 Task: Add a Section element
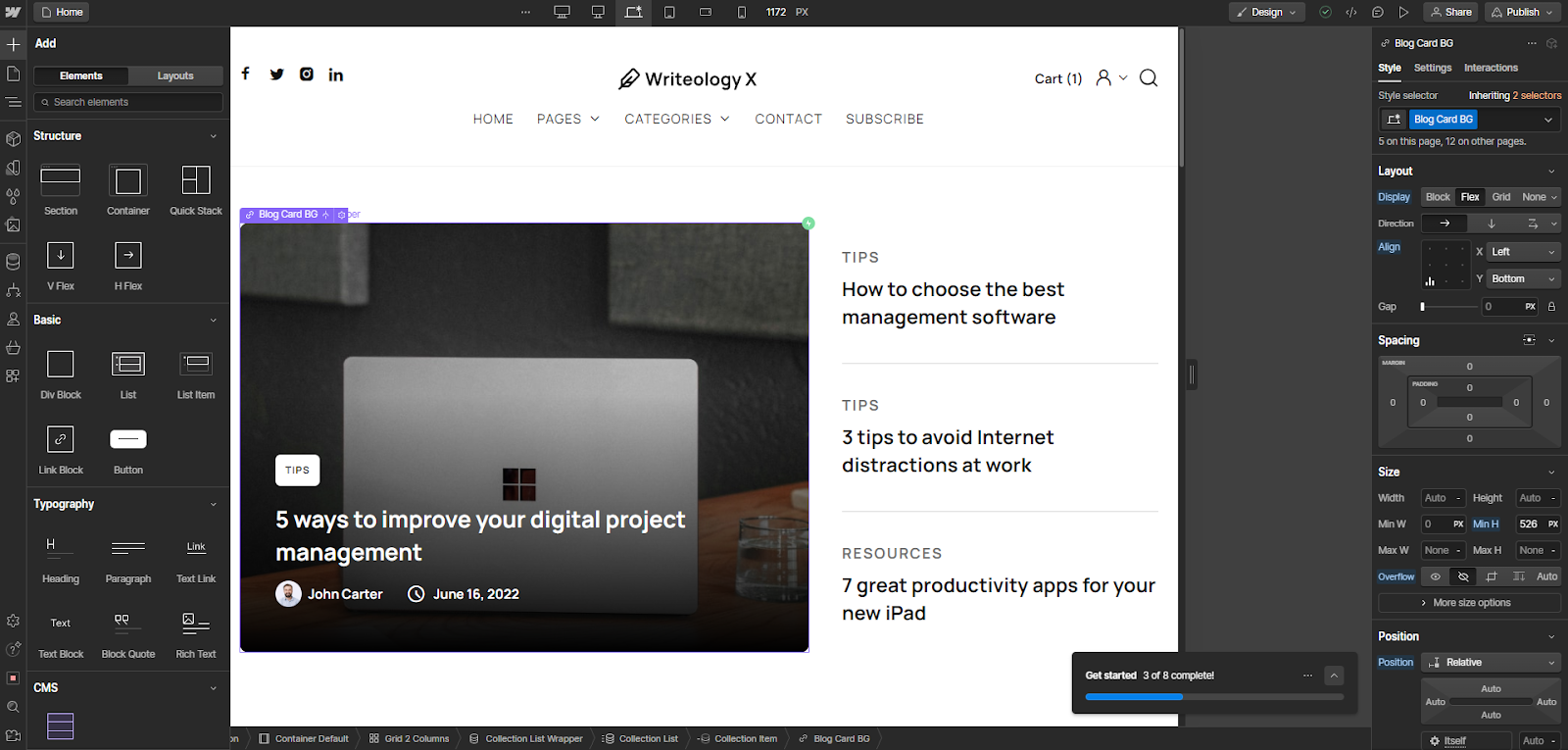tap(61, 189)
